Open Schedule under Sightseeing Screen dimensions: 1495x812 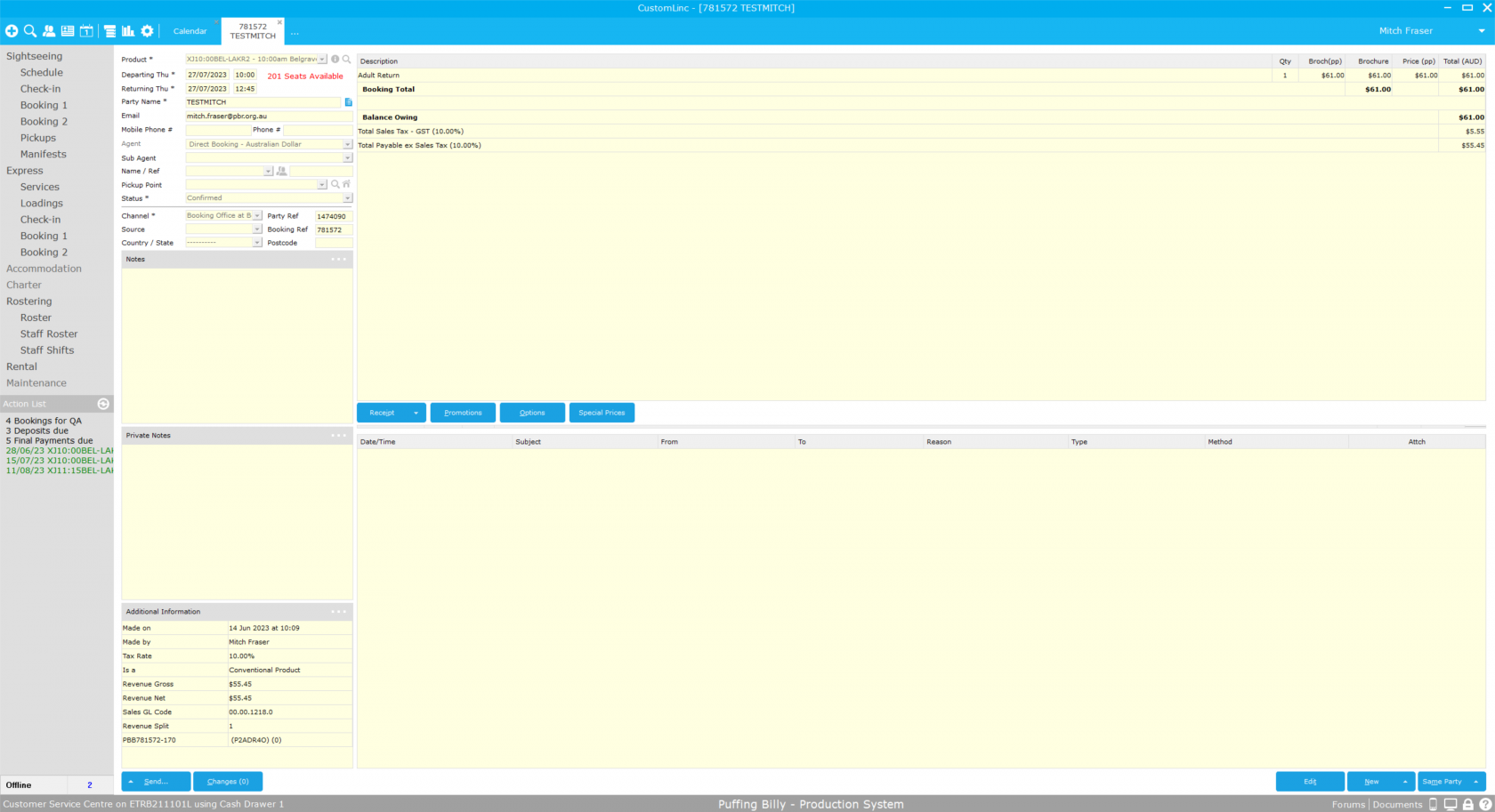(x=42, y=73)
